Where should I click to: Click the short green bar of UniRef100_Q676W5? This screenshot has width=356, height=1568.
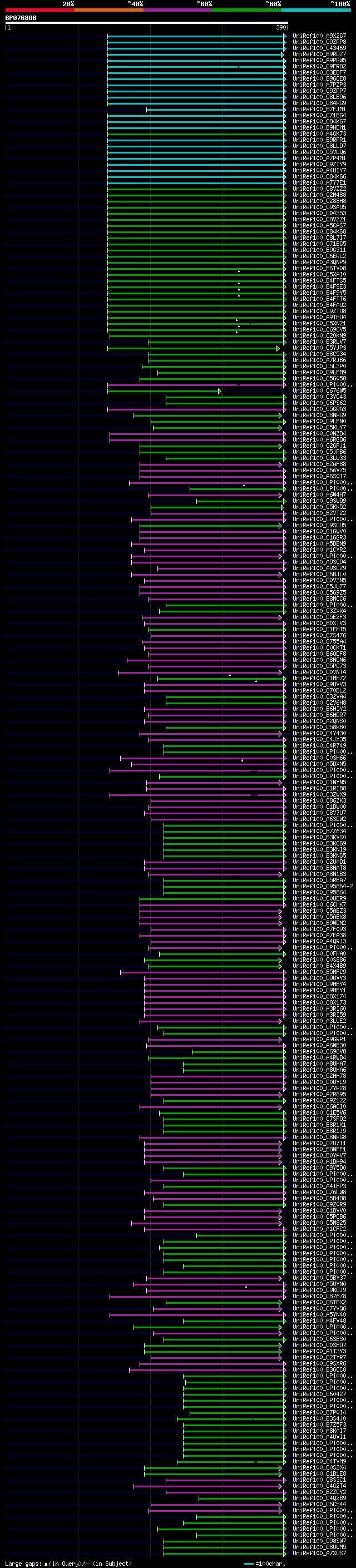tap(164, 392)
